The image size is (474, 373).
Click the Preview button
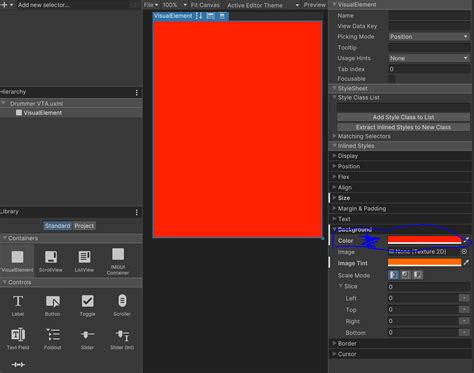tap(315, 5)
